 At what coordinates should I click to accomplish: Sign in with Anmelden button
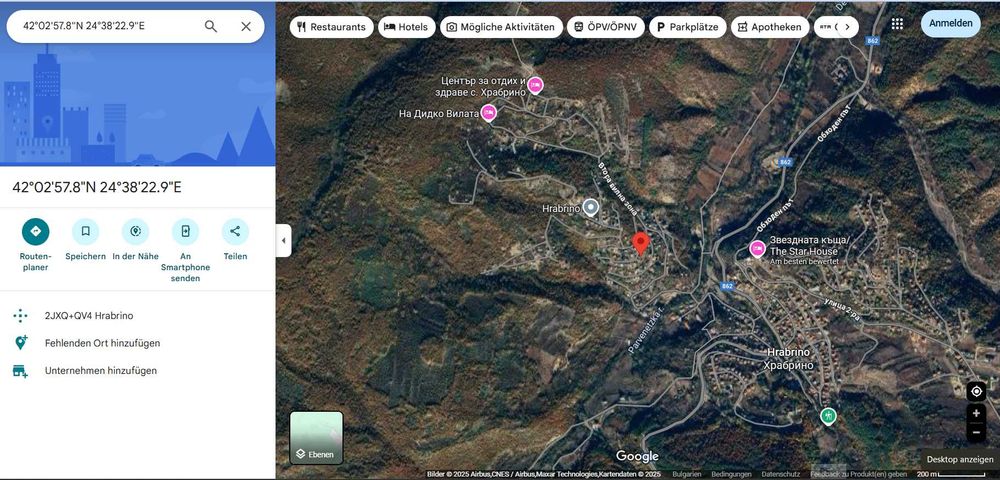pos(951,24)
